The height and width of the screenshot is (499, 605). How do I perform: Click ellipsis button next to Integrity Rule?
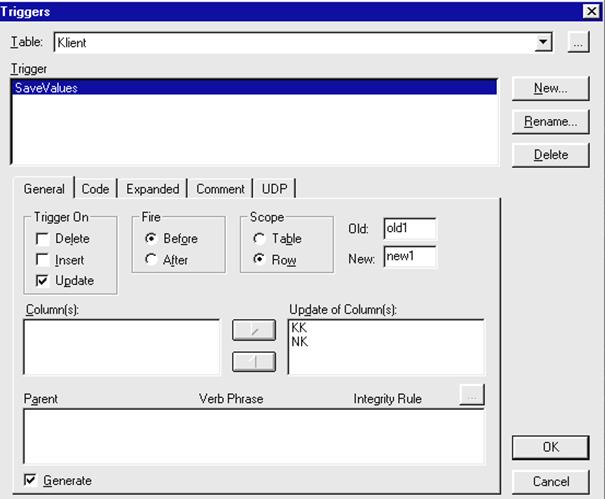(472, 395)
